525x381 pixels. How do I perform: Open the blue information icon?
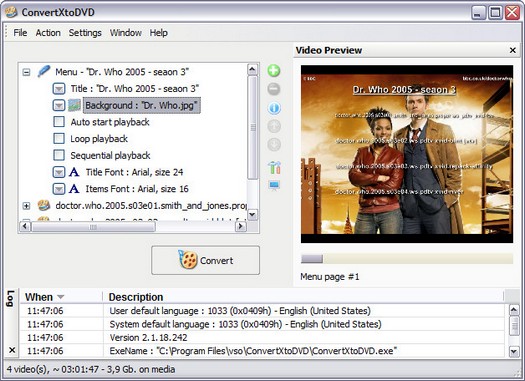pos(274,108)
